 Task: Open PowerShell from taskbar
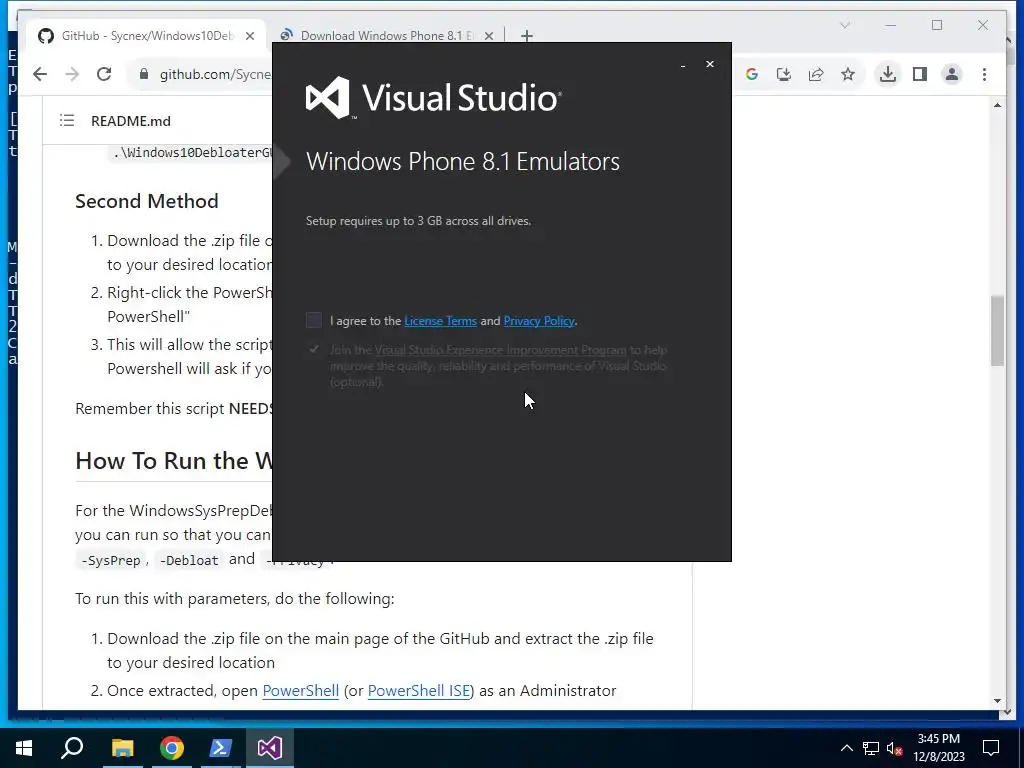[220, 748]
